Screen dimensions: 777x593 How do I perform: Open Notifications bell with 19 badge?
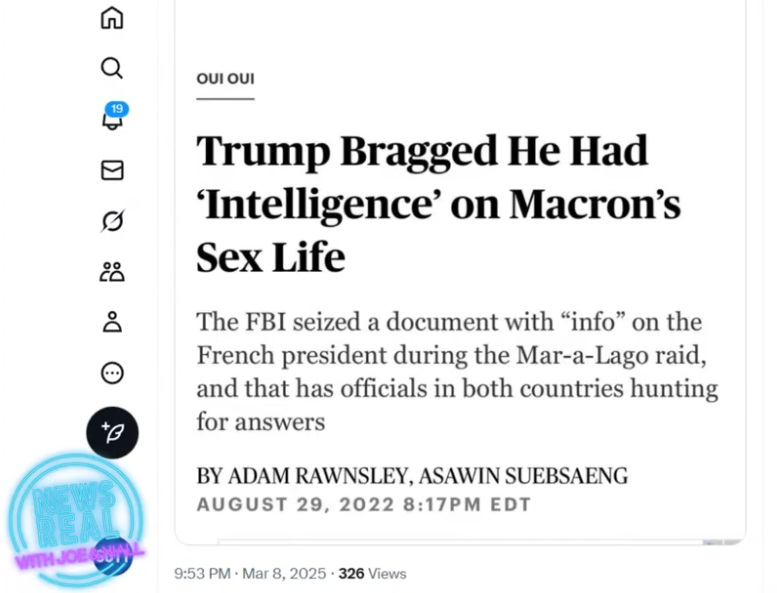pyautogui.click(x=113, y=118)
